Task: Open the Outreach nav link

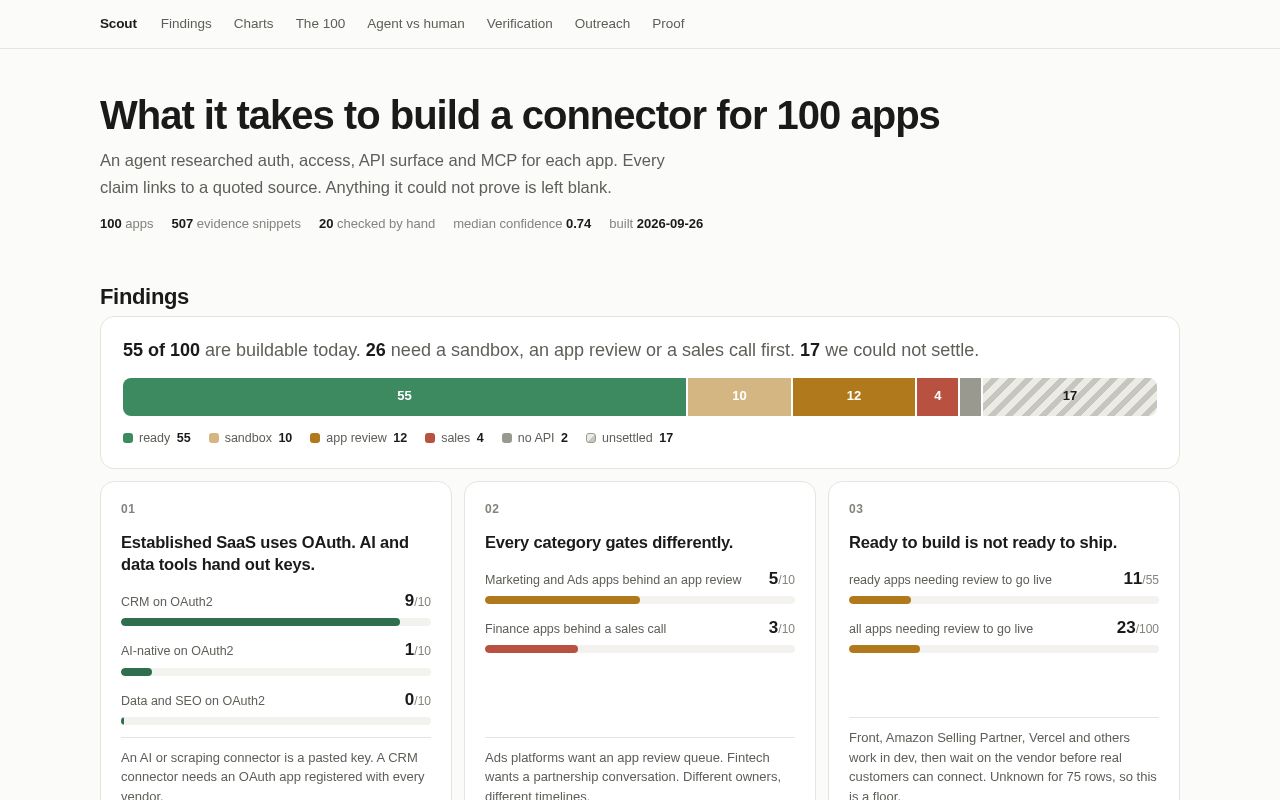Action: pyautogui.click(x=602, y=24)
